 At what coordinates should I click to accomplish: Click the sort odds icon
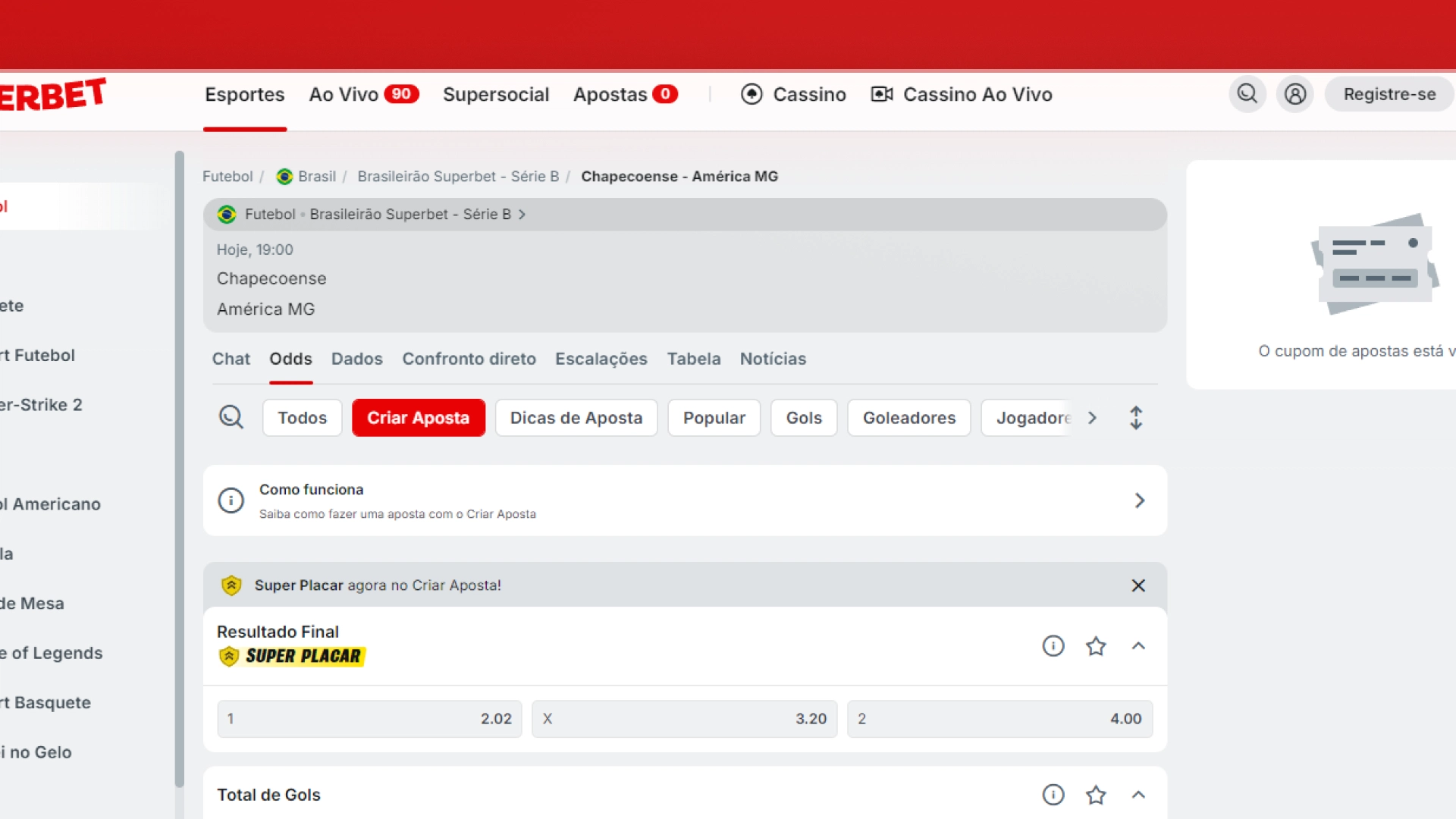(x=1136, y=417)
